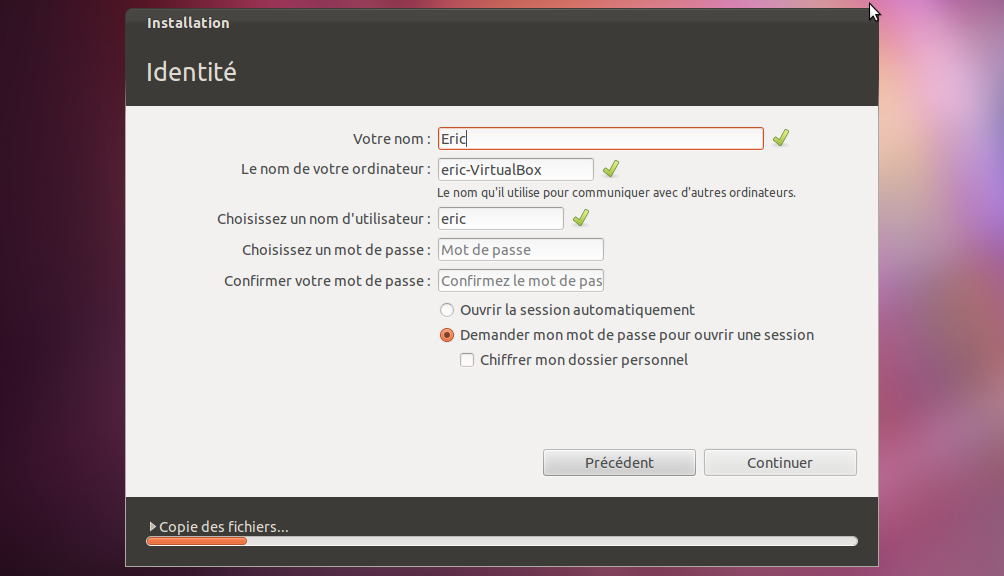Click the Votre nom label
Image resolution: width=1004 pixels, height=576 pixels.
[391, 139]
